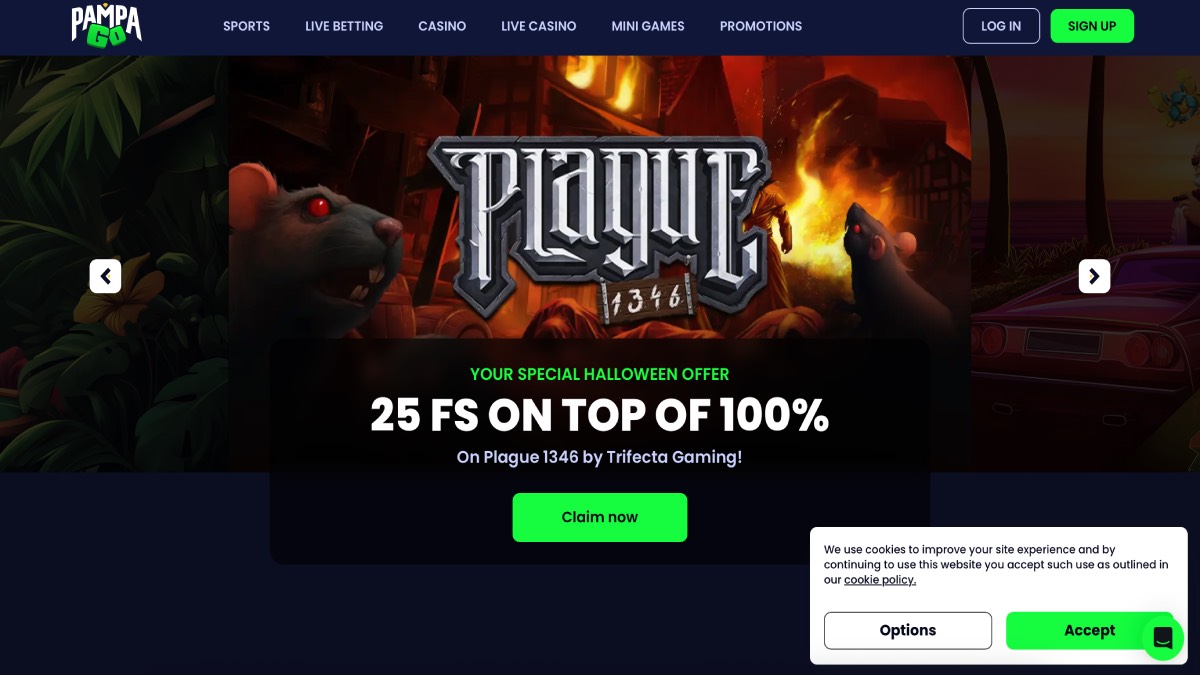1200x675 pixels.
Task: Select Live Betting in navigation
Action: [344, 26]
